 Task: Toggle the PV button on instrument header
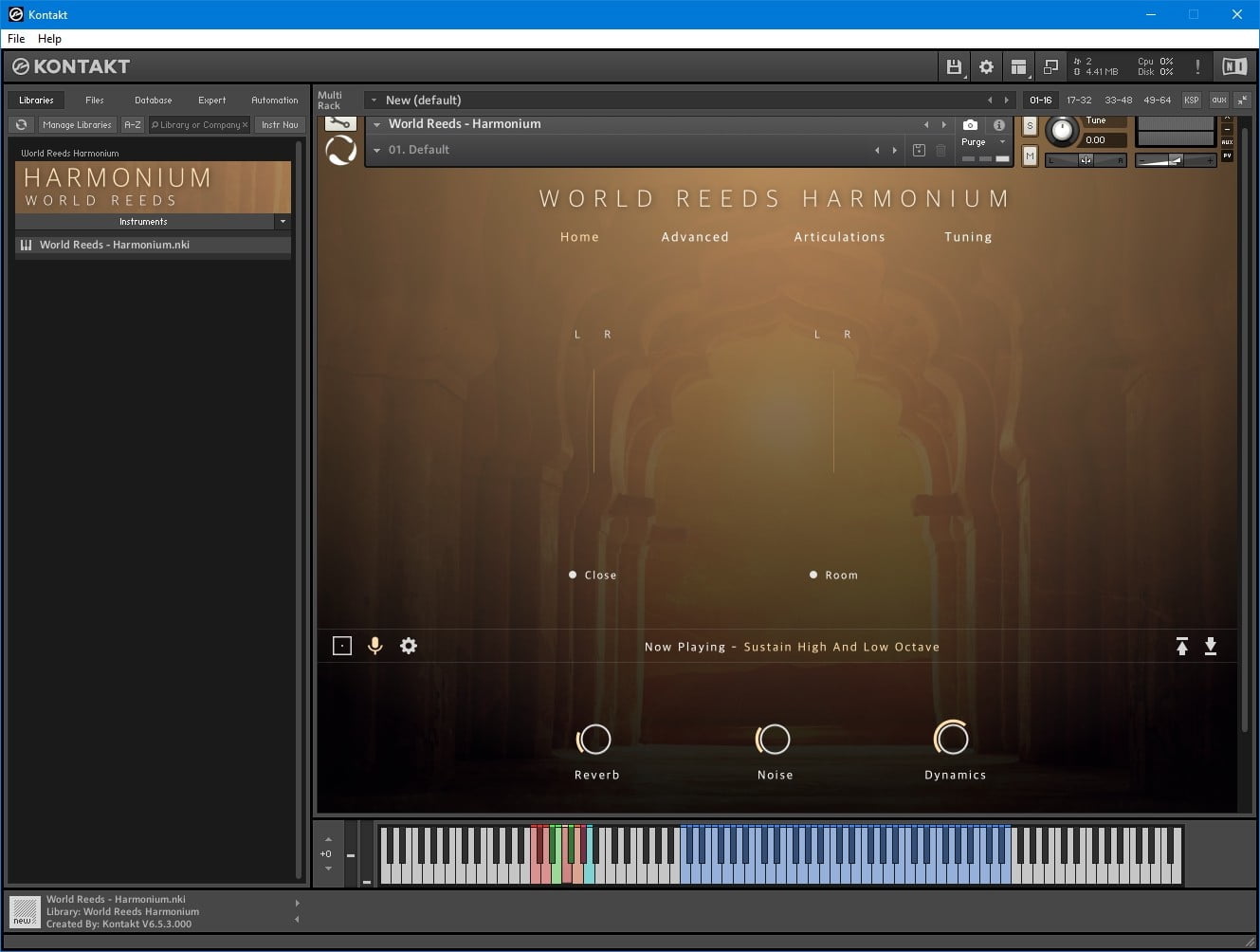coord(1227,156)
